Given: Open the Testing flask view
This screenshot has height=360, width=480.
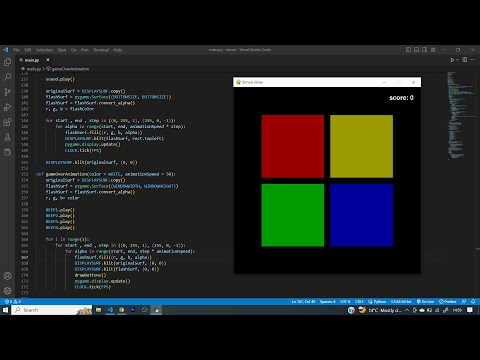Looking at the screenshot, I should click(x=7, y=137).
